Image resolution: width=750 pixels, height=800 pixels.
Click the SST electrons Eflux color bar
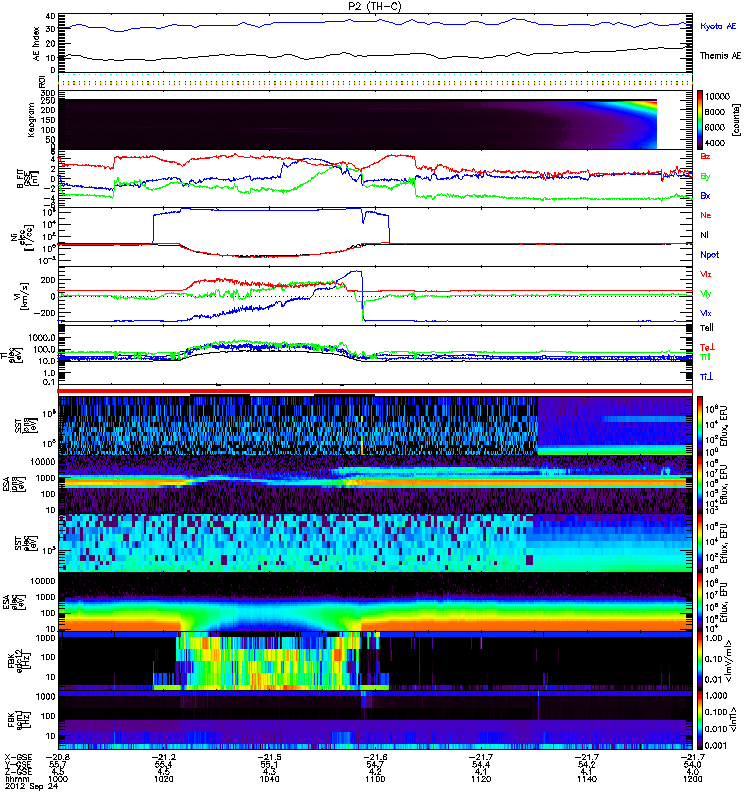699,543
